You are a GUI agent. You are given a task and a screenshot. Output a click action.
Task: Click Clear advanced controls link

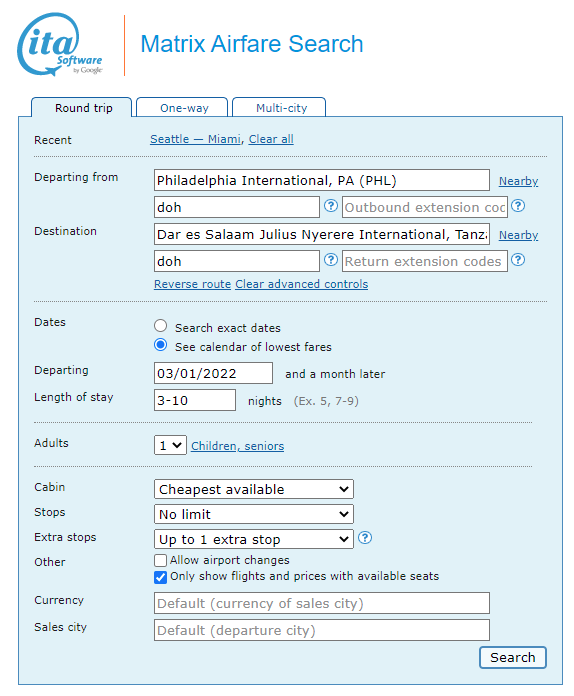pos(301,284)
